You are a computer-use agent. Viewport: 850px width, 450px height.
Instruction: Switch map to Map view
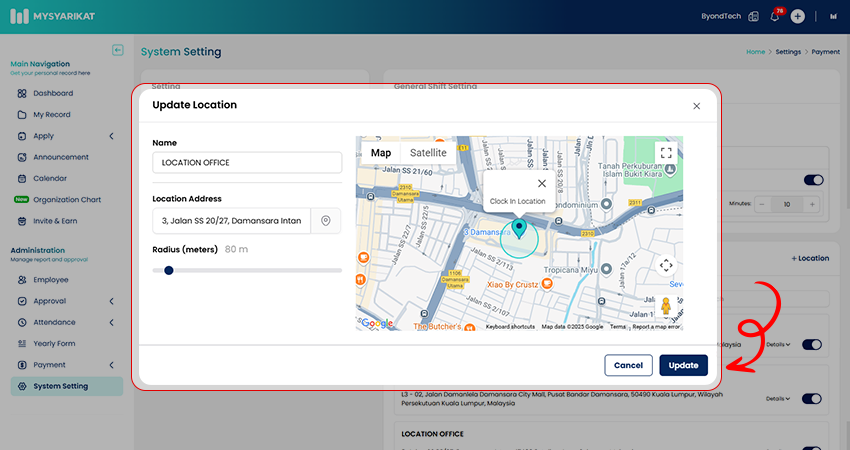click(x=381, y=153)
